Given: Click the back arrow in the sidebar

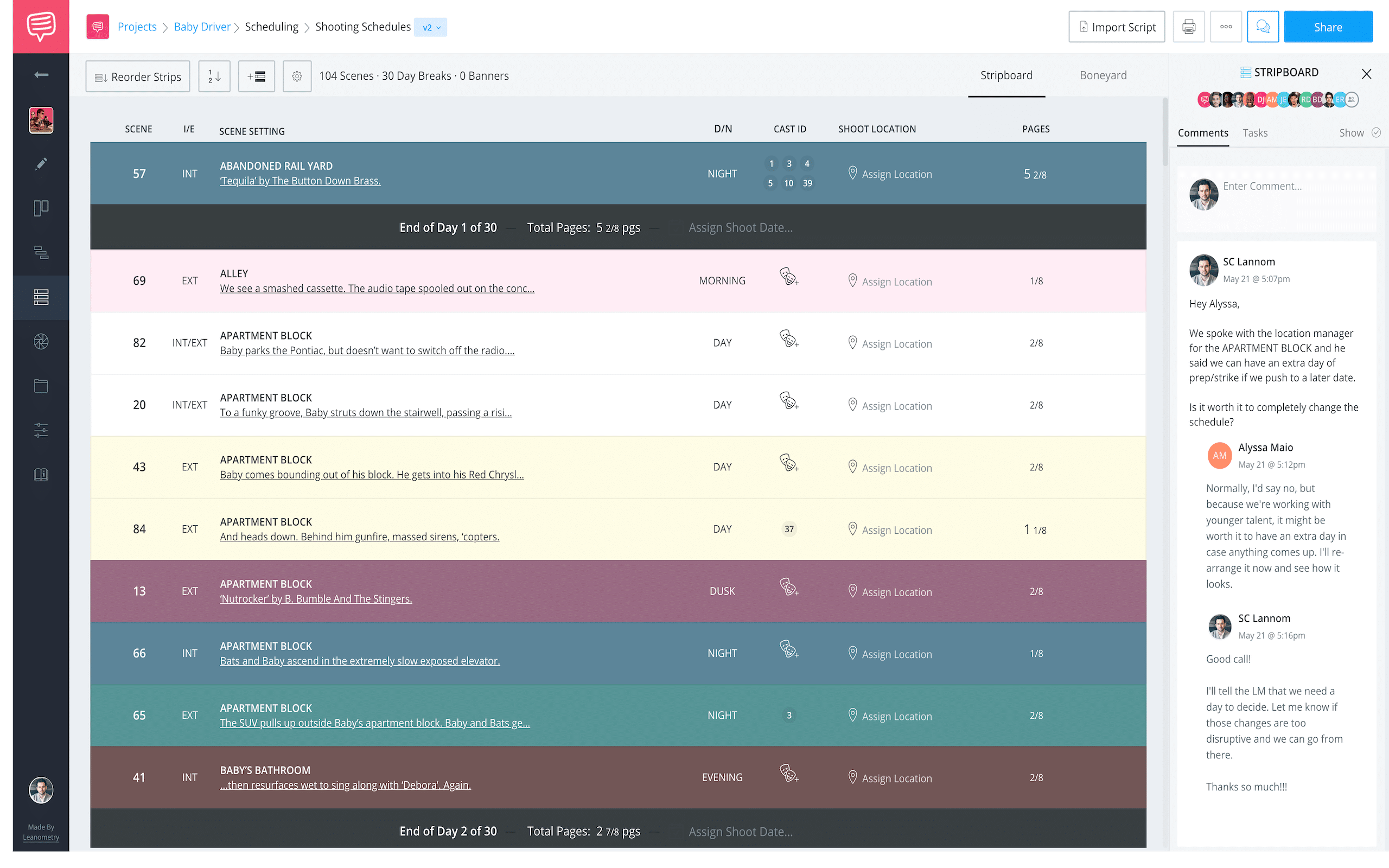Looking at the screenshot, I should pyautogui.click(x=41, y=75).
